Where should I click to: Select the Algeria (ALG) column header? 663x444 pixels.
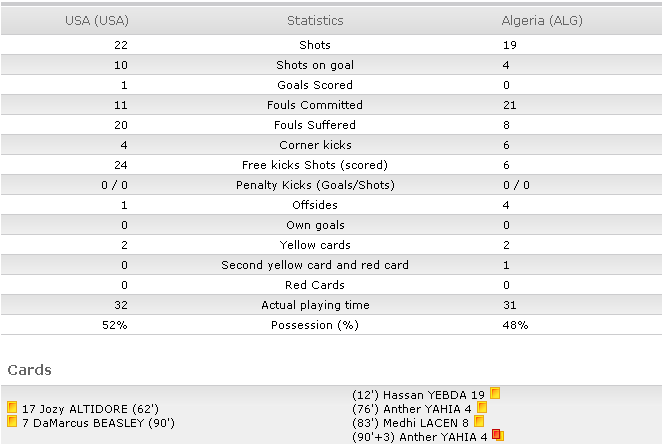542,21
